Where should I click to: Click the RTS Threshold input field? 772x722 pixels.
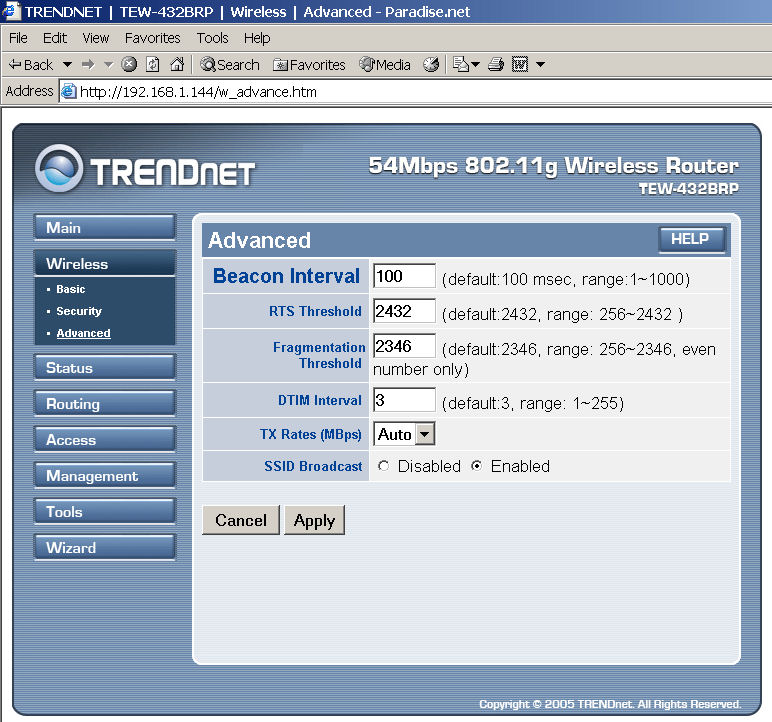[x=404, y=311]
